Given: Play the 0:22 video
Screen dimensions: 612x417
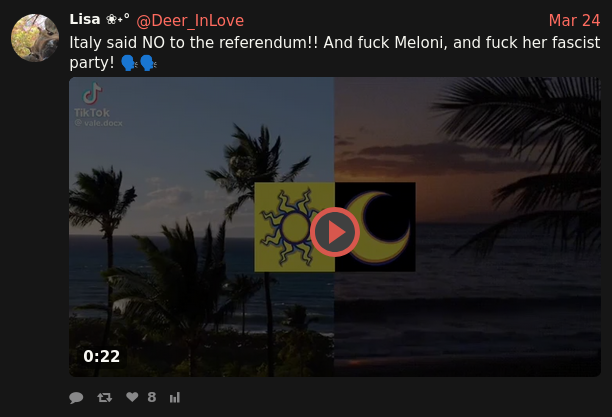Looking at the screenshot, I should tap(334, 232).
